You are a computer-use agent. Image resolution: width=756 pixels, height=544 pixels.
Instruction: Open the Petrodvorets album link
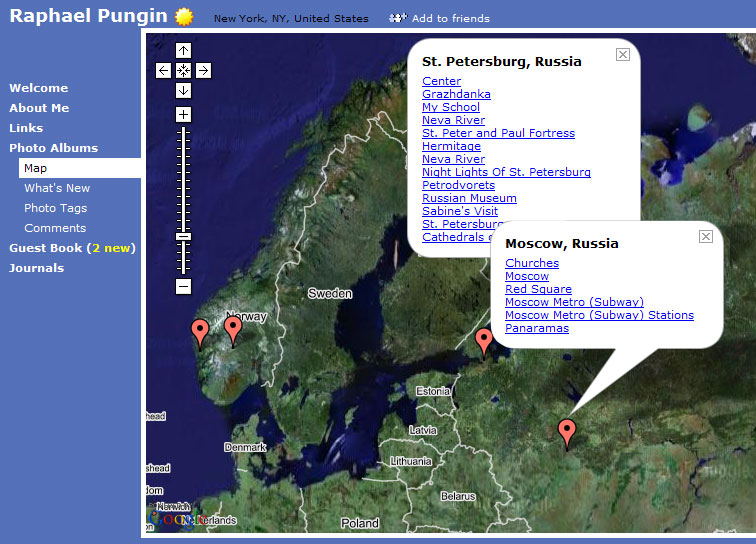(459, 185)
